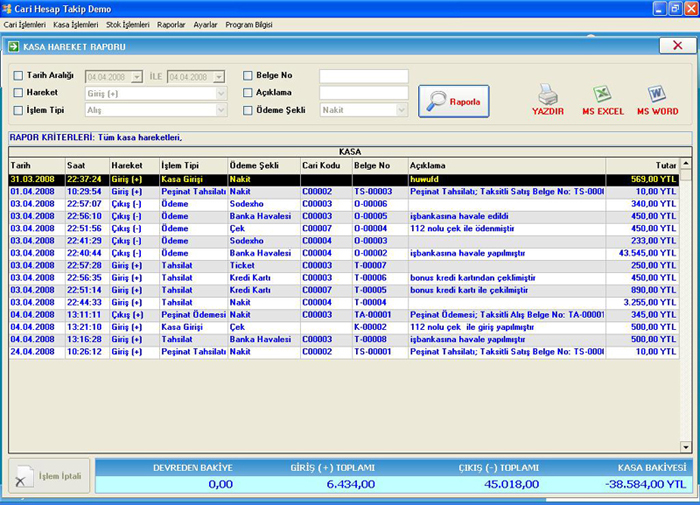
Task: Toggle the Hareket filter checkbox
Action: pyautogui.click(x=18, y=93)
